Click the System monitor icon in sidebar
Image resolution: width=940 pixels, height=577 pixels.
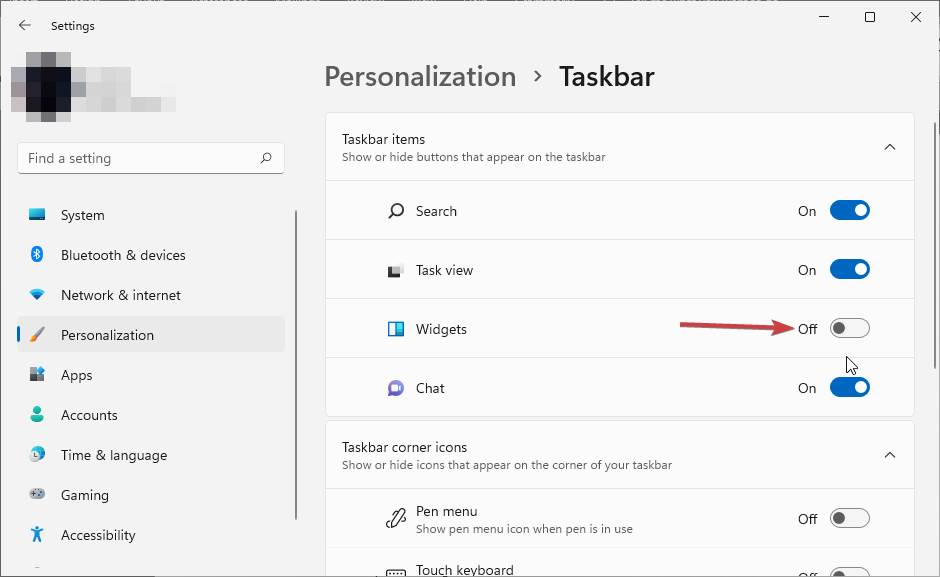click(37, 215)
